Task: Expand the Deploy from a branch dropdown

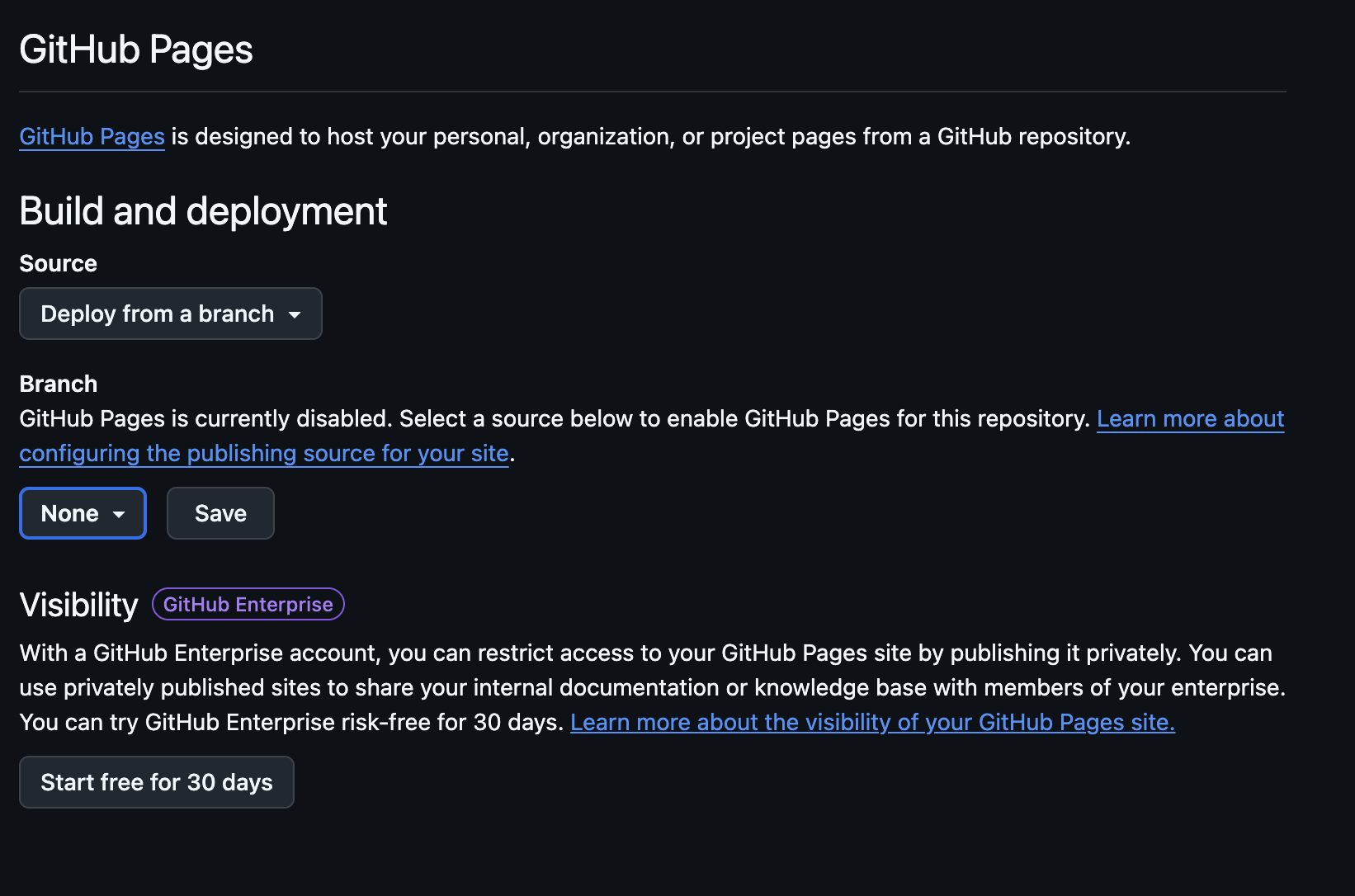Action: pyautogui.click(x=171, y=314)
